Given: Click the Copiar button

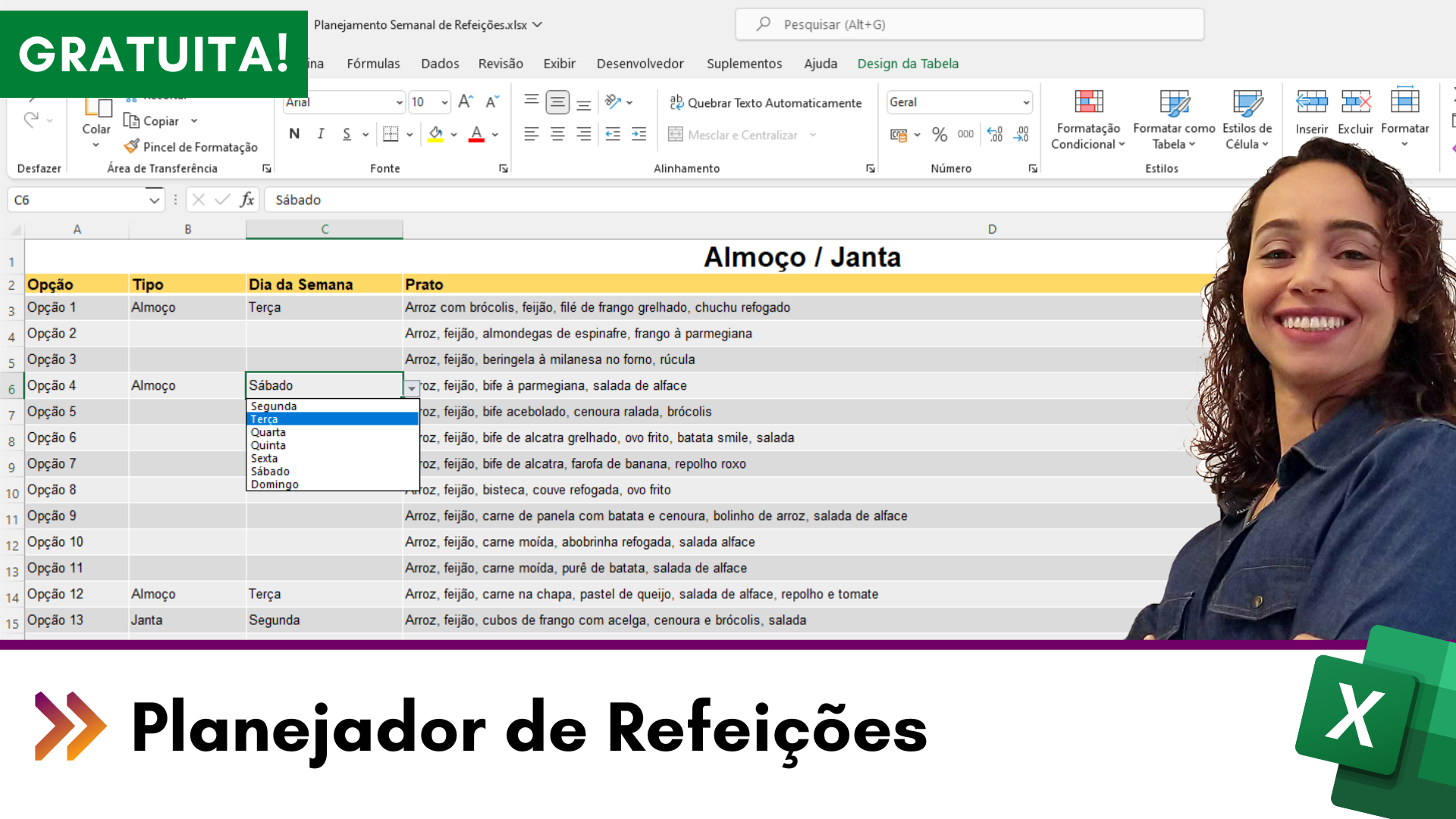Looking at the screenshot, I should [152, 121].
